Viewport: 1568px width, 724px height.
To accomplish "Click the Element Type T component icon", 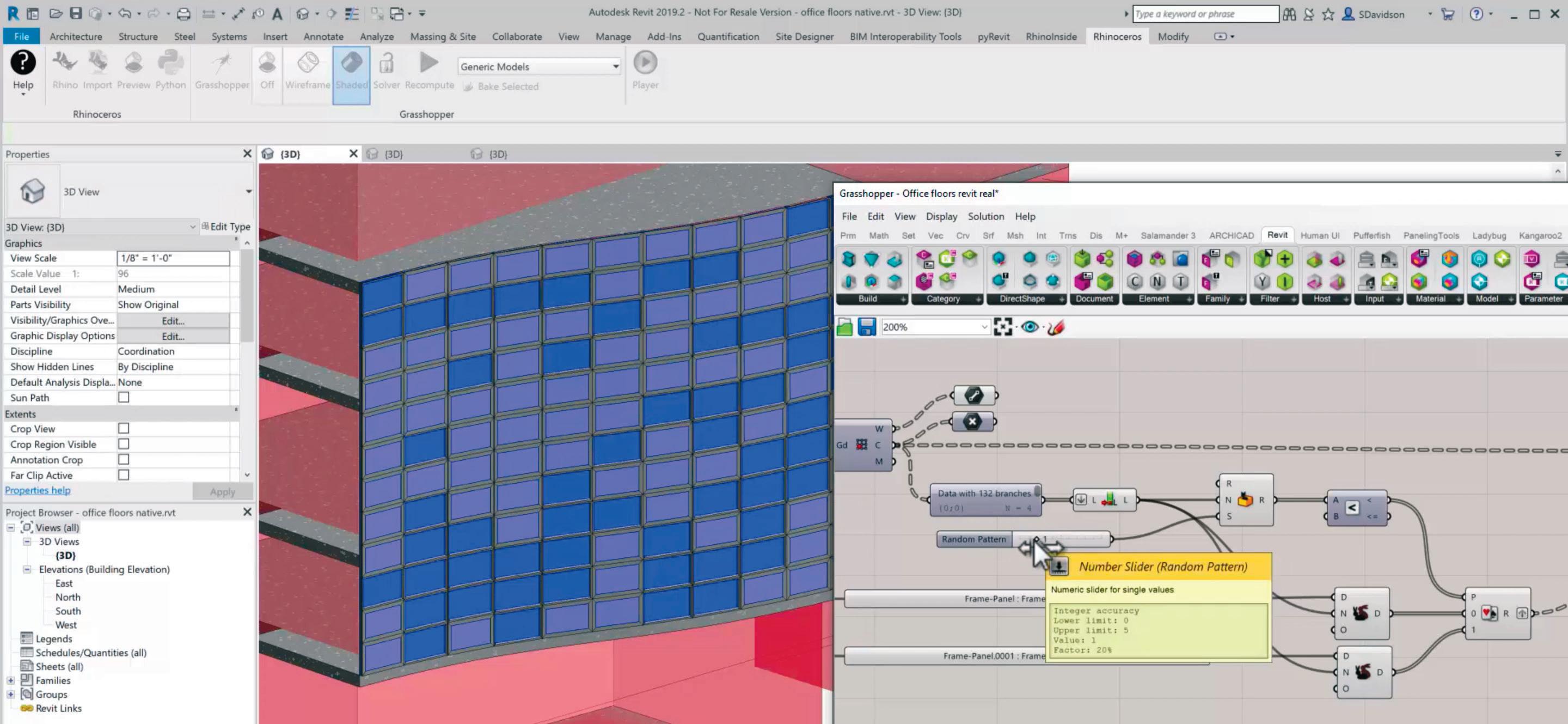I will point(1181,281).
